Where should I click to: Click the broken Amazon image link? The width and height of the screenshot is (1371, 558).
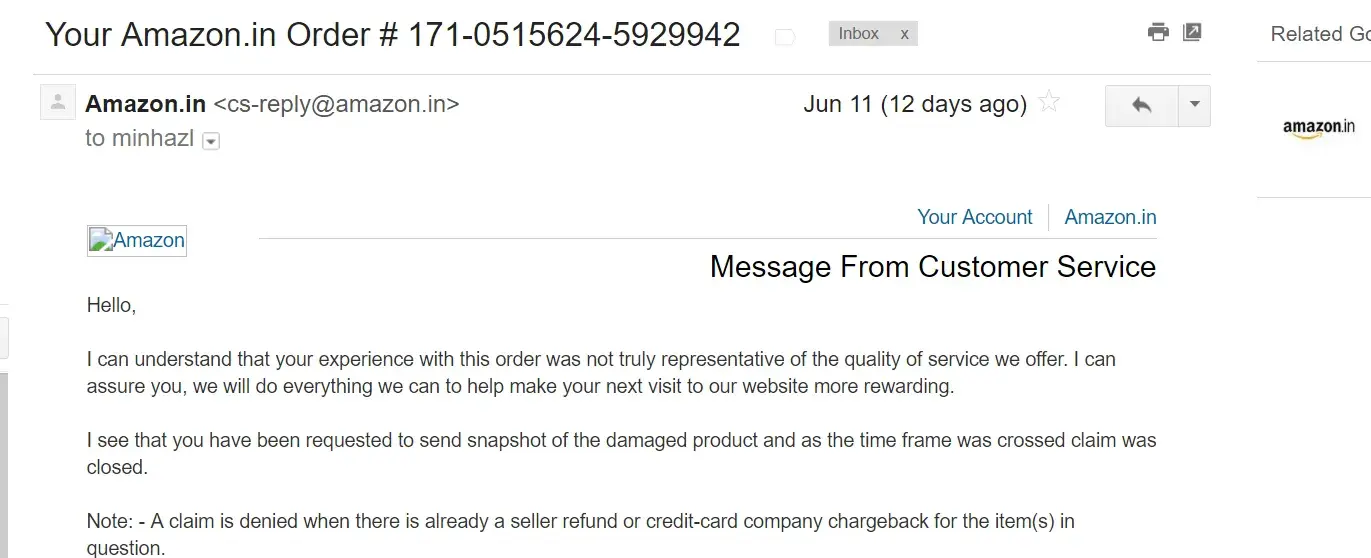[x=137, y=241]
